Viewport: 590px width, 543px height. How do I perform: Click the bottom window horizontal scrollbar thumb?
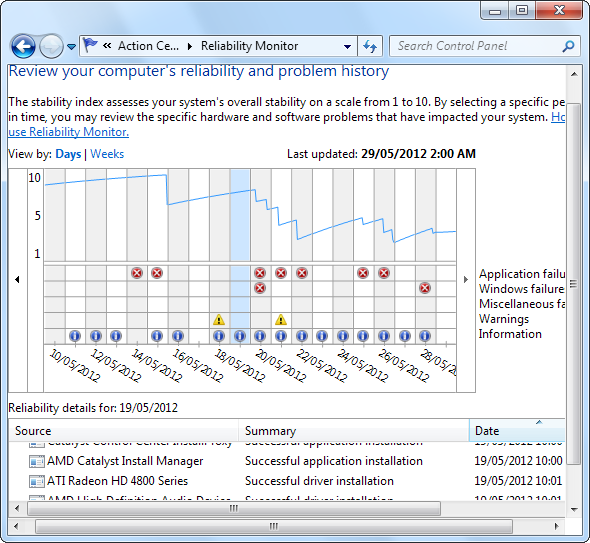coord(274,526)
